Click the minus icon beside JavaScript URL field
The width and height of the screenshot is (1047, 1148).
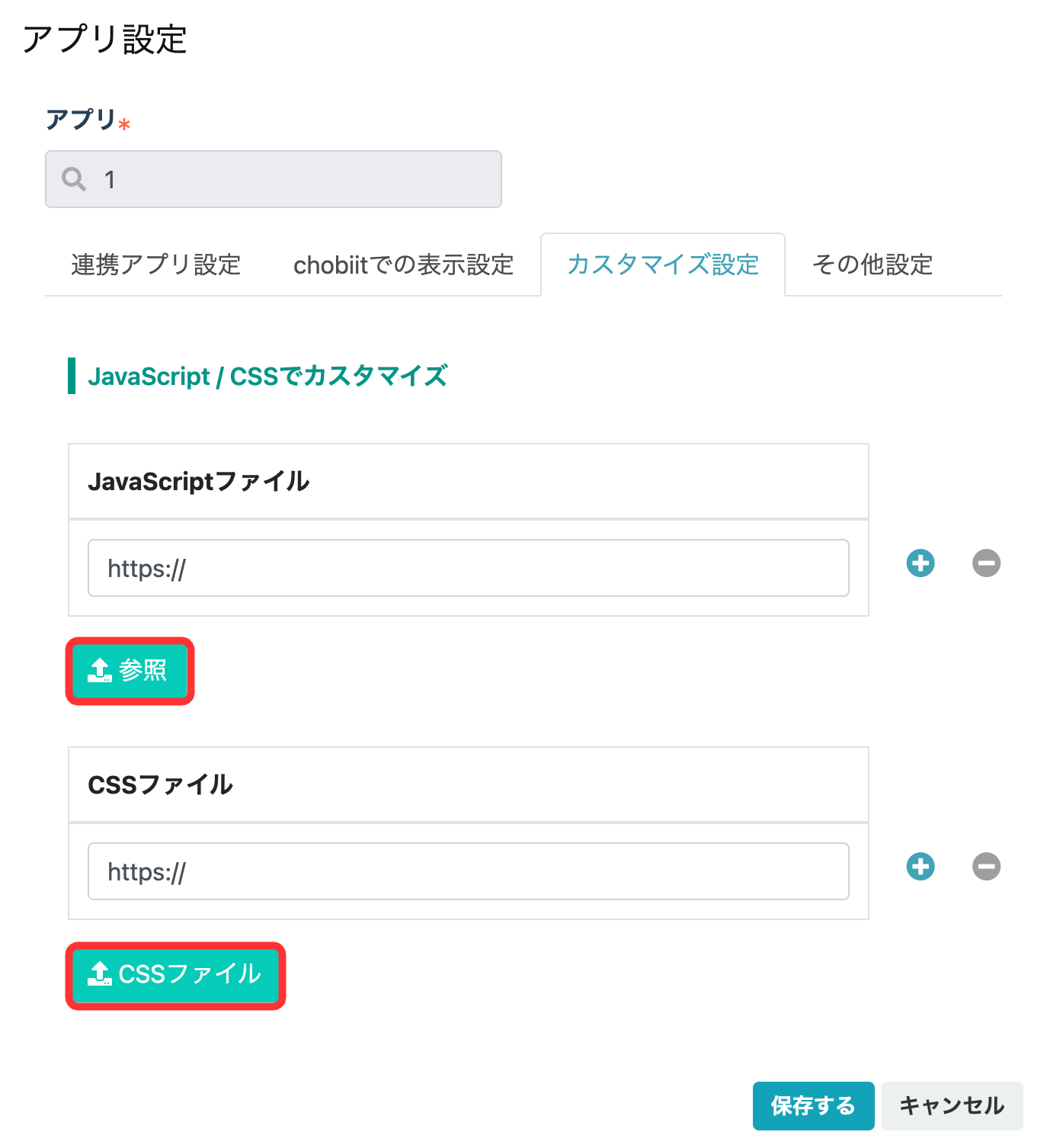coord(986,563)
